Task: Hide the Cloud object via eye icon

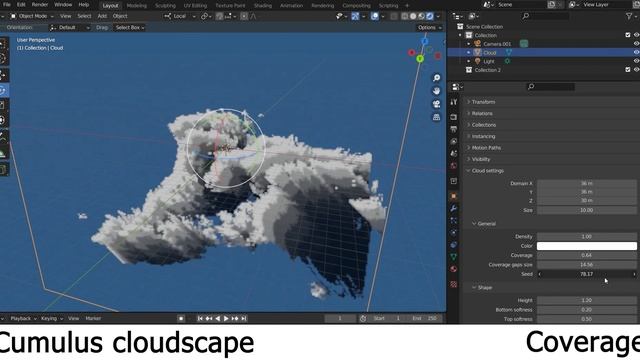Action: [x=636, y=52]
